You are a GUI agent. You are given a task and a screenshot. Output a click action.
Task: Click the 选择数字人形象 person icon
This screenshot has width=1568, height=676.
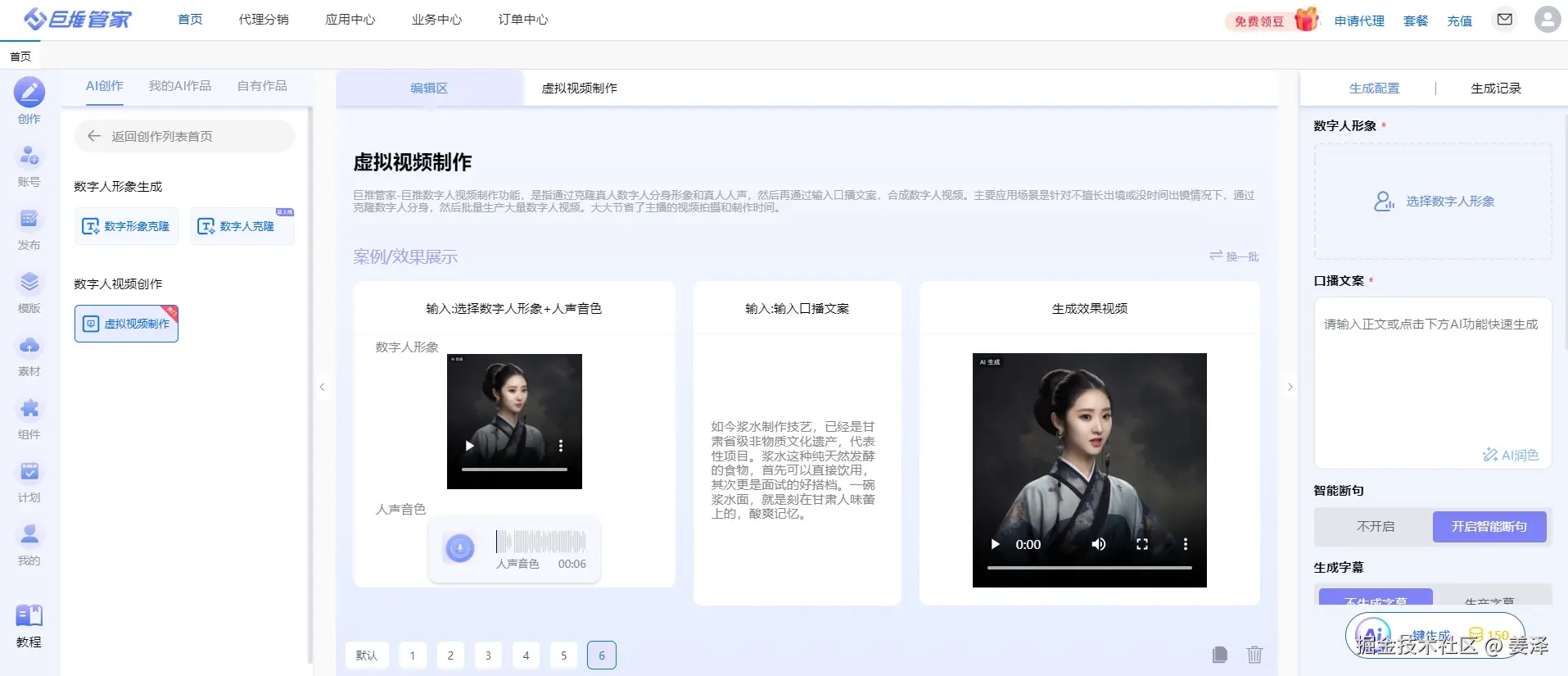pos(1384,201)
